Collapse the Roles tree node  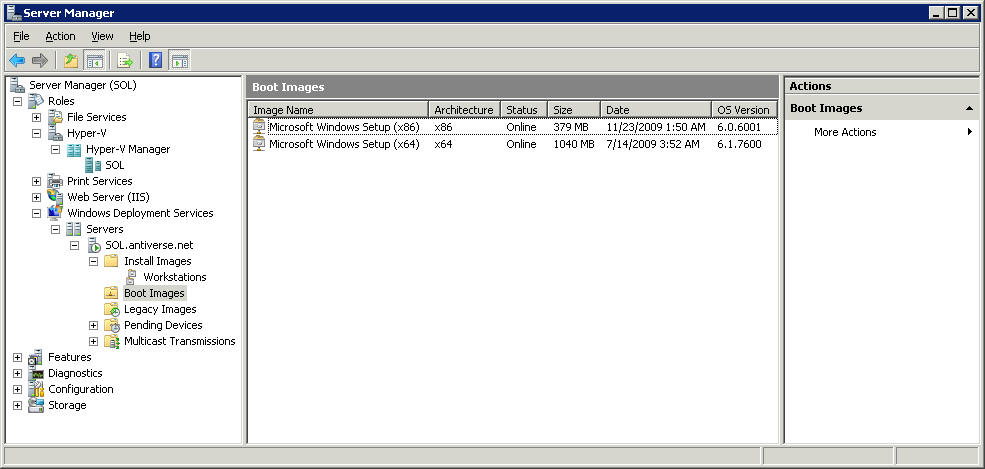click(x=18, y=101)
